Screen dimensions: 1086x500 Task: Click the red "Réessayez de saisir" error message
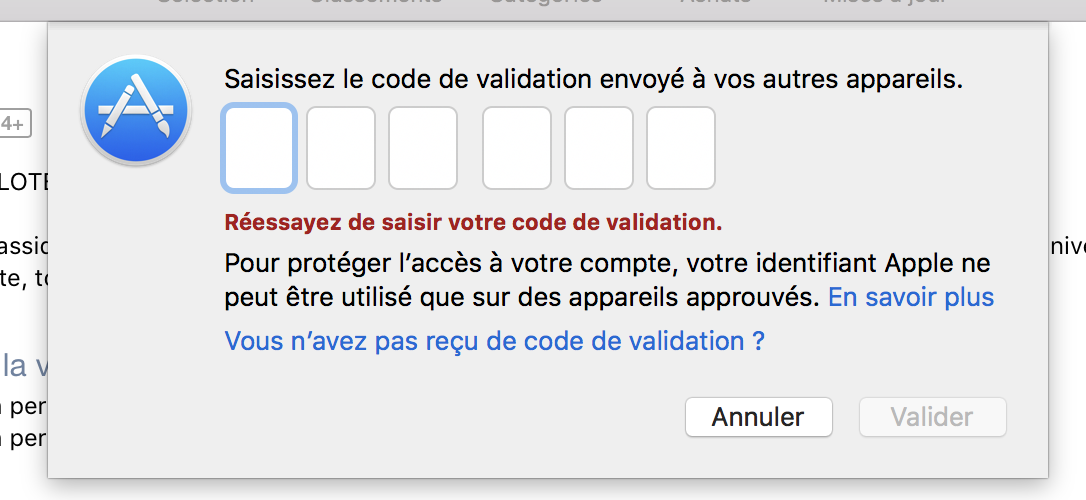point(473,221)
